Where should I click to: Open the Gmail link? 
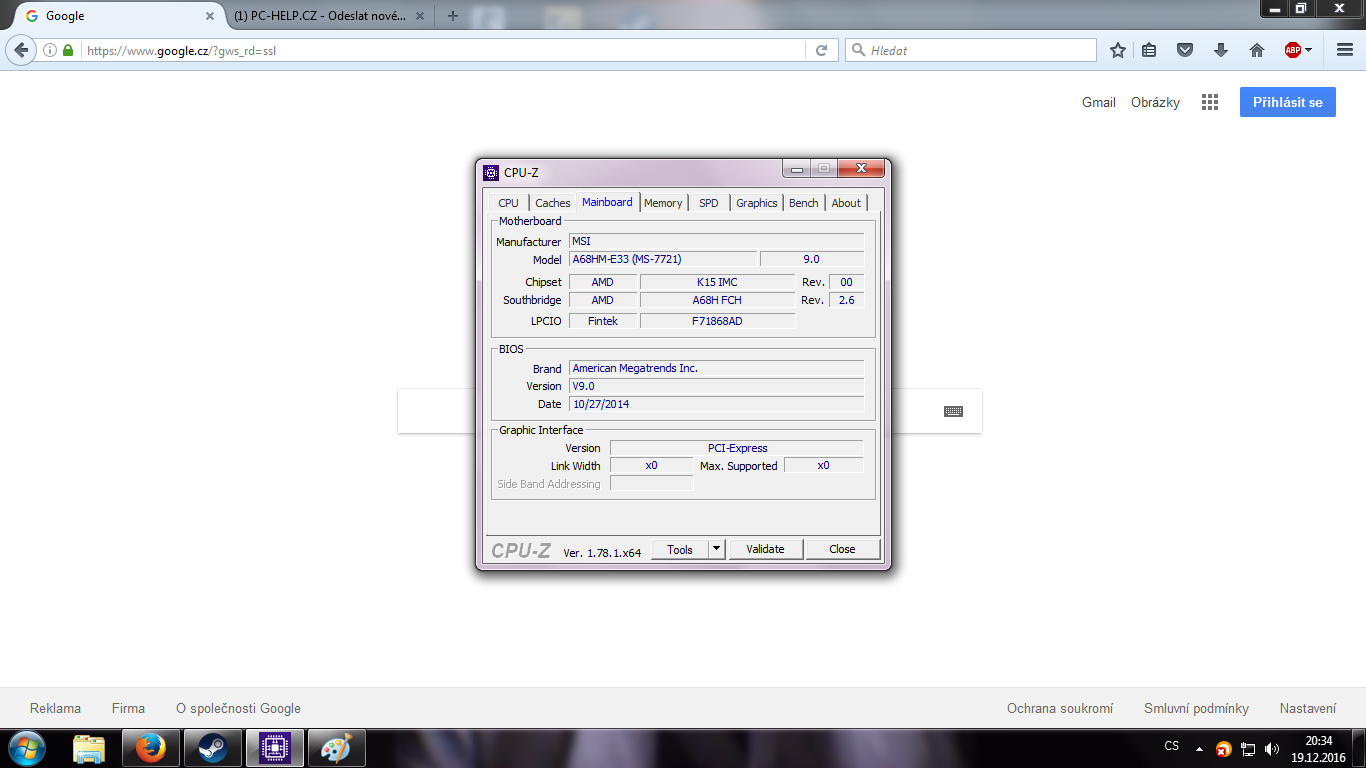1099,102
